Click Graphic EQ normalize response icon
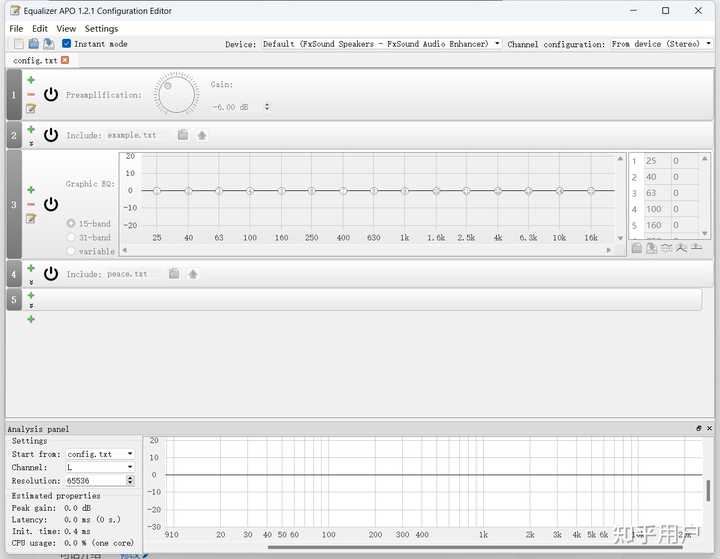720x559 pixels. pos(681,248)
